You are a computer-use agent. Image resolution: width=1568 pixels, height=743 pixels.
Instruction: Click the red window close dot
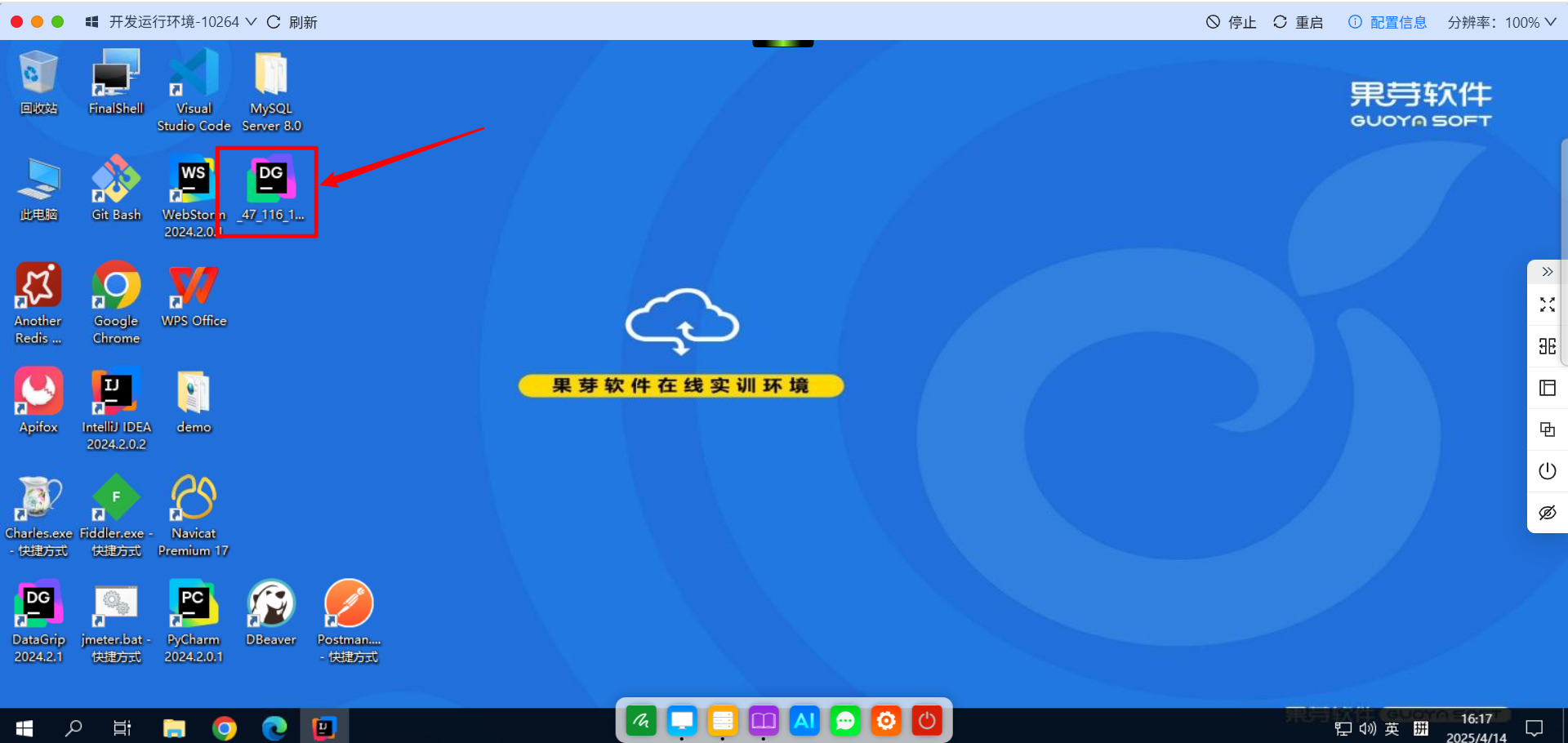click(x=16, y=22)
